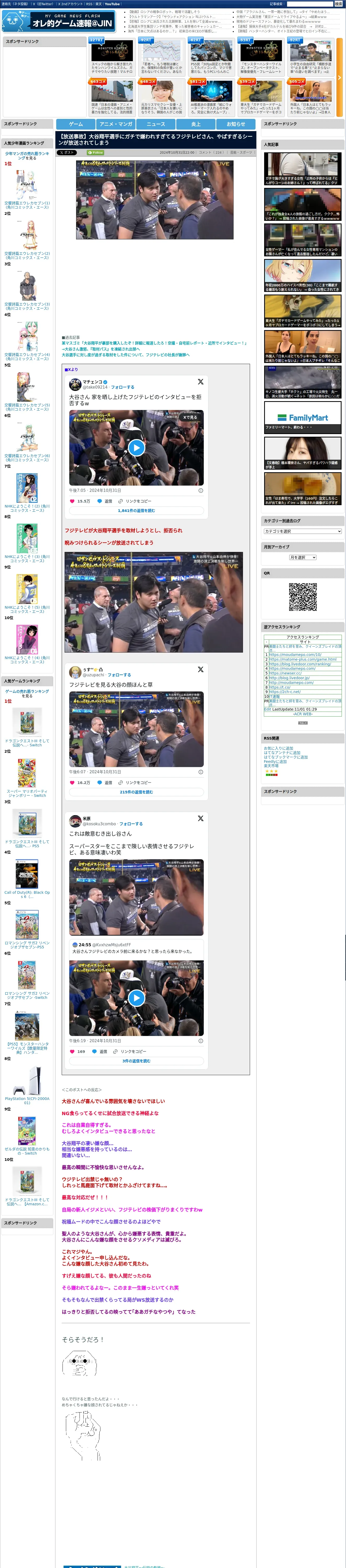Like マチェンコ's tweet with heart icon
This screenshot has width=346, height=1568.
72,501
